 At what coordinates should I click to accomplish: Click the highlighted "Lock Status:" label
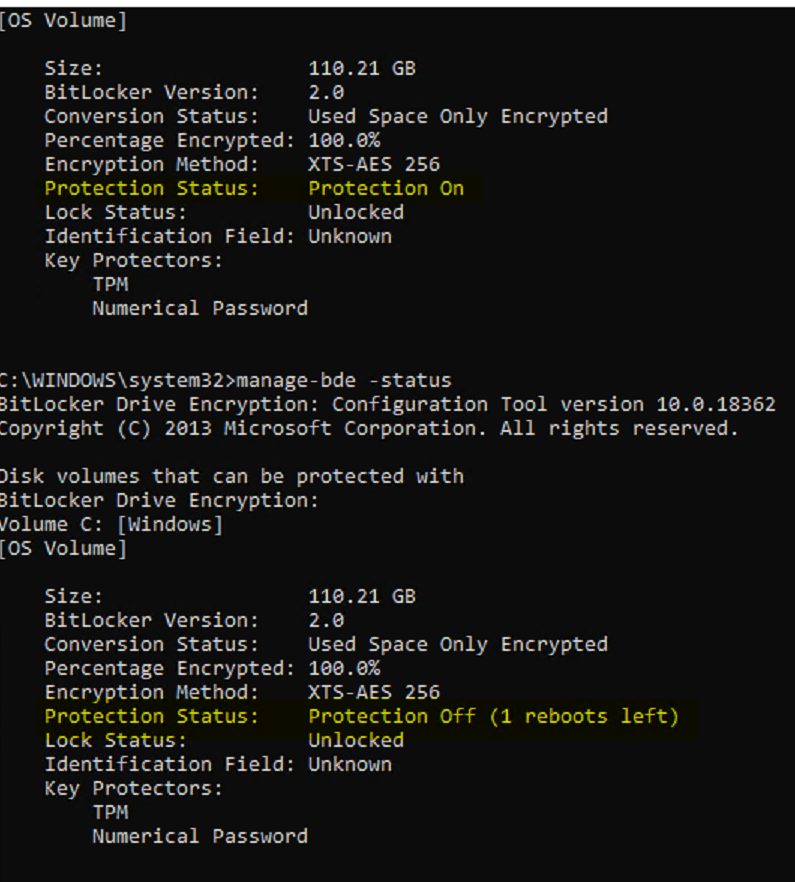[x=115, y=740]
